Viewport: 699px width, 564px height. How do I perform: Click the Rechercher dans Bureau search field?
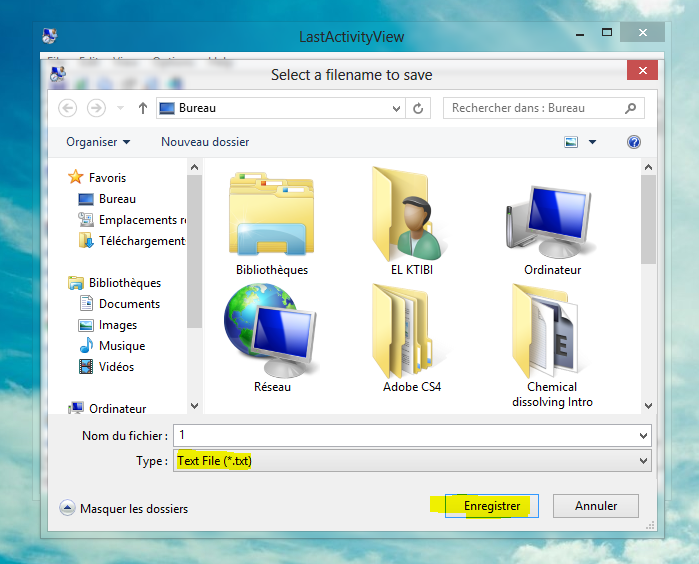535,108
